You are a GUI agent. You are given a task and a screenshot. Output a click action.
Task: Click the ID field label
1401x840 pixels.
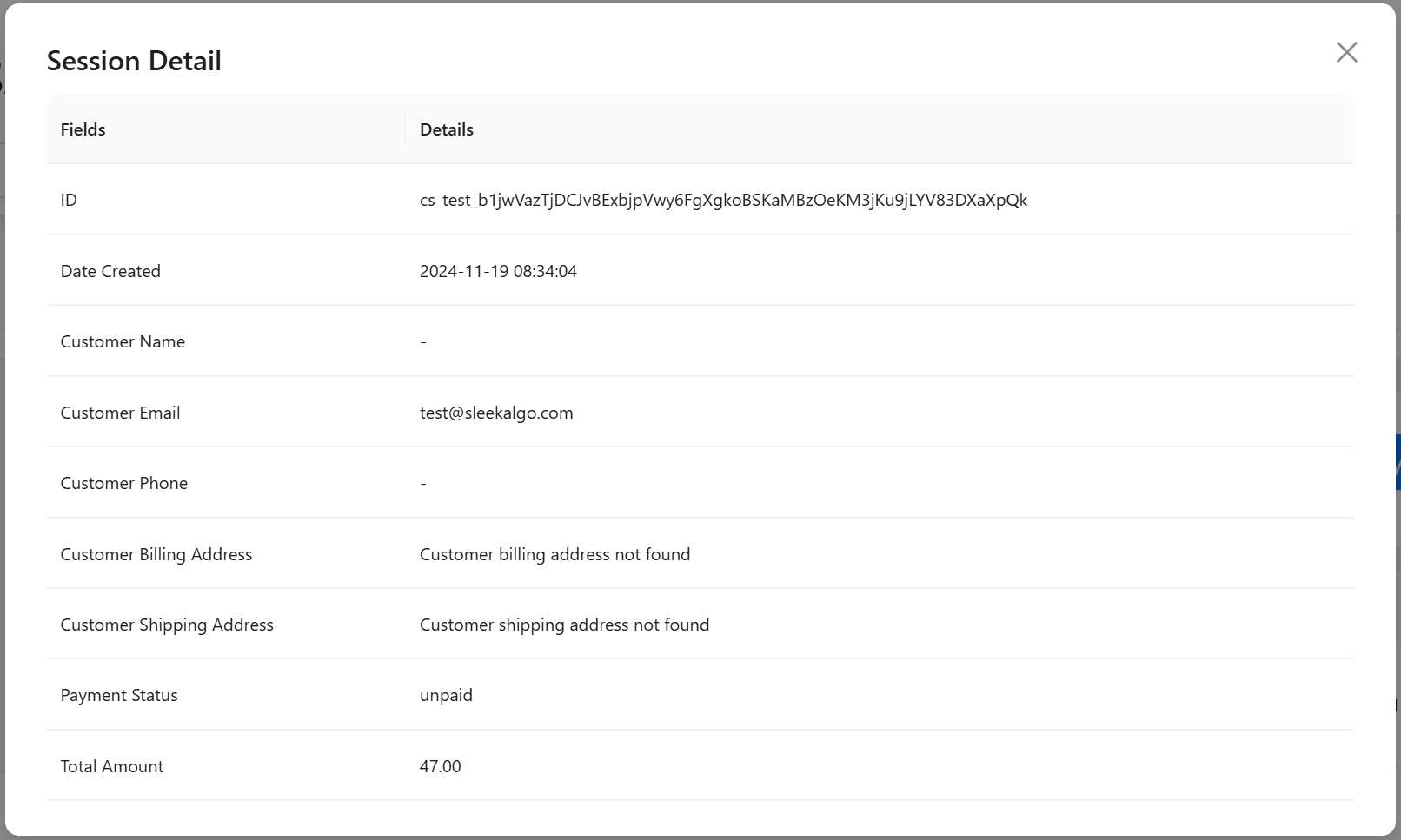tap(69, 200)
